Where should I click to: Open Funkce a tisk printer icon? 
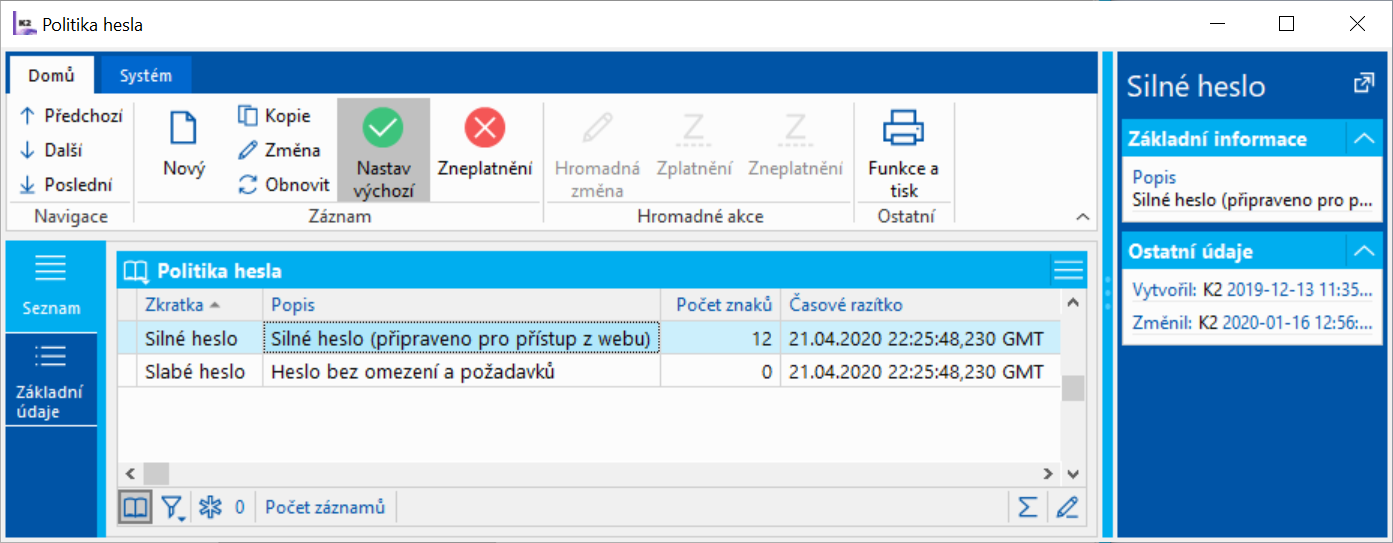tap(903, 128)
